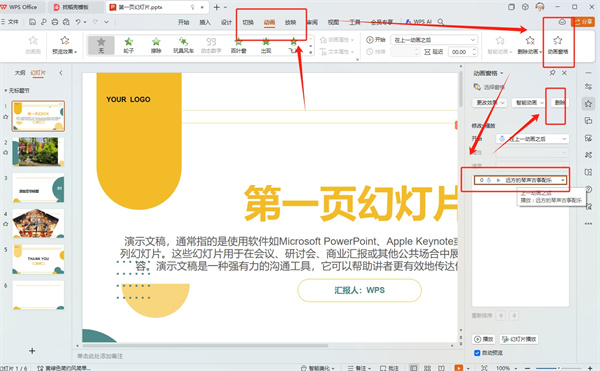Image resolution: width=600 pixels, height=371 pixels.
Task: Switch to 大纲 outline view tab
Action: pyautogui.click(x=20, y=73)
